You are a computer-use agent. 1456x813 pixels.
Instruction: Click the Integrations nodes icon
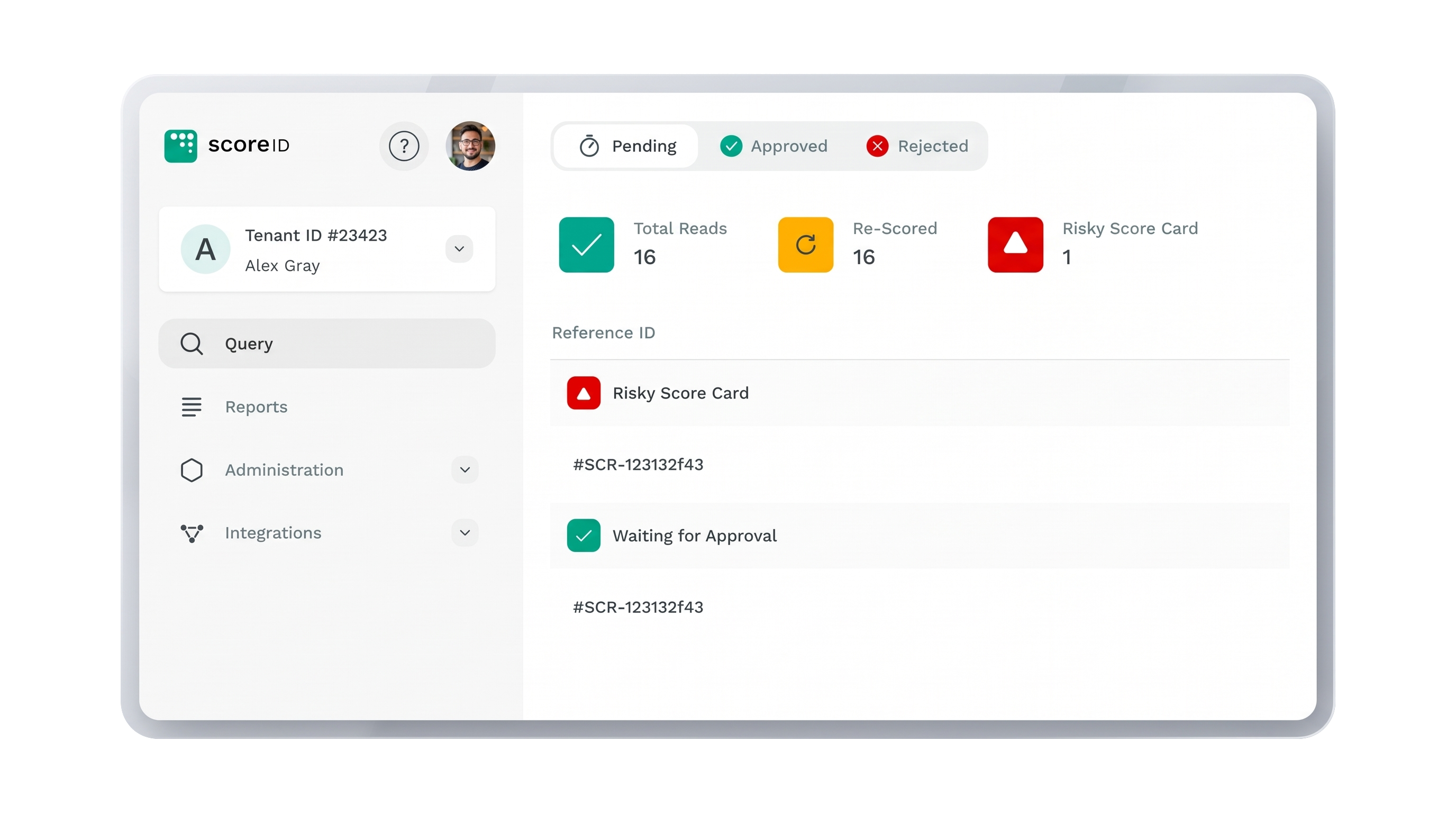click(192, 533)
